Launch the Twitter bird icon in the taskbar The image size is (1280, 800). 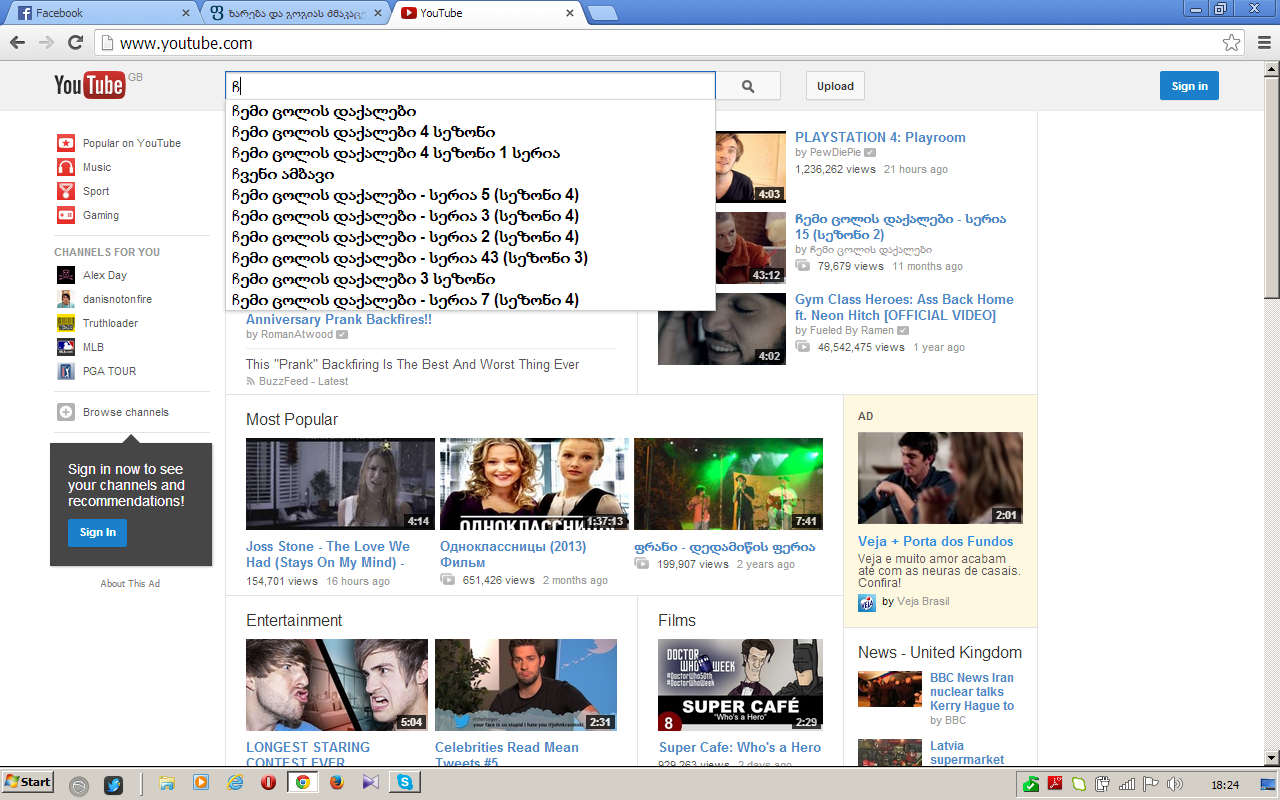pos(112,785)
